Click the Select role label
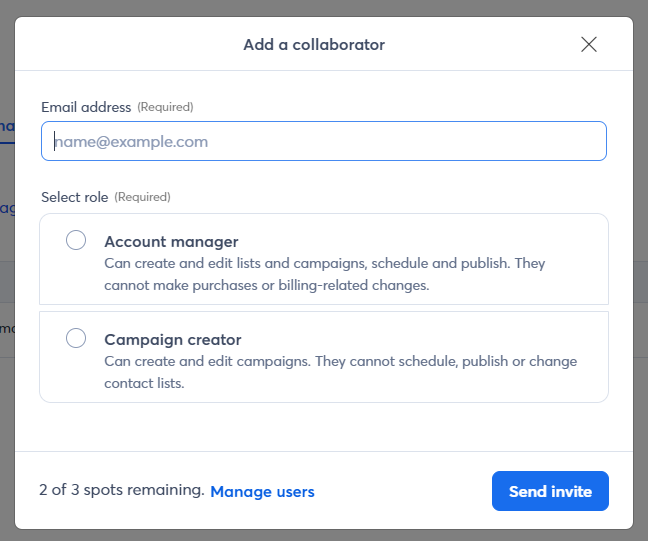The image size is (648, 541). [75, 197]
